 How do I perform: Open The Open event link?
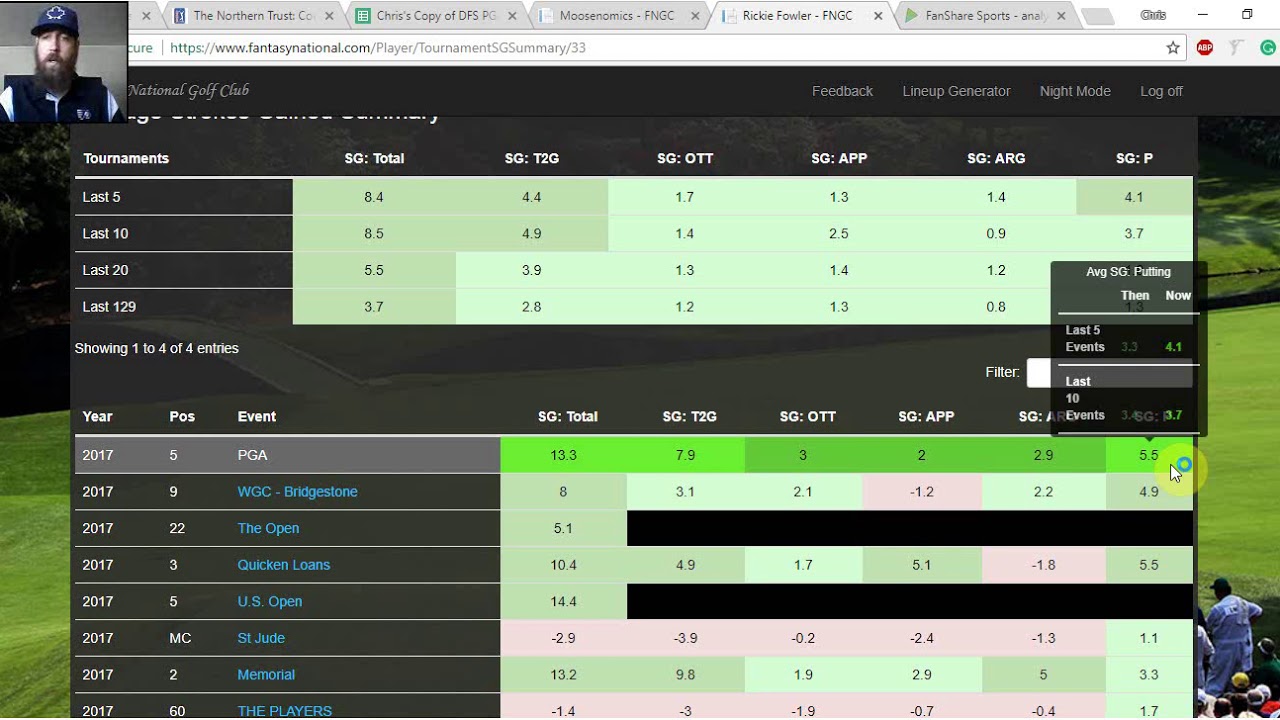coord(268,528)
